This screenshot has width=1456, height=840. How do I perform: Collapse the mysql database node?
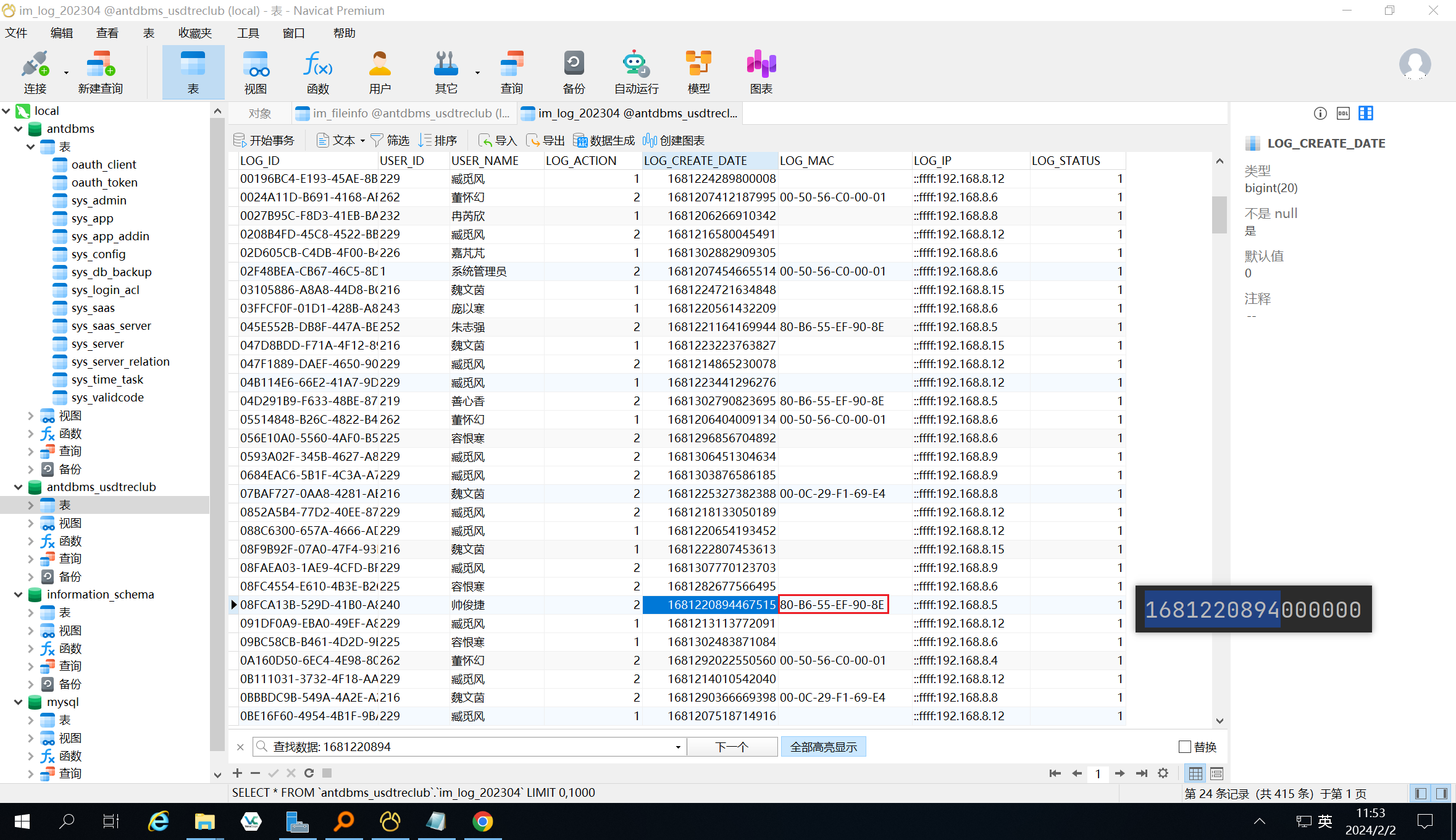pos(19,702)
